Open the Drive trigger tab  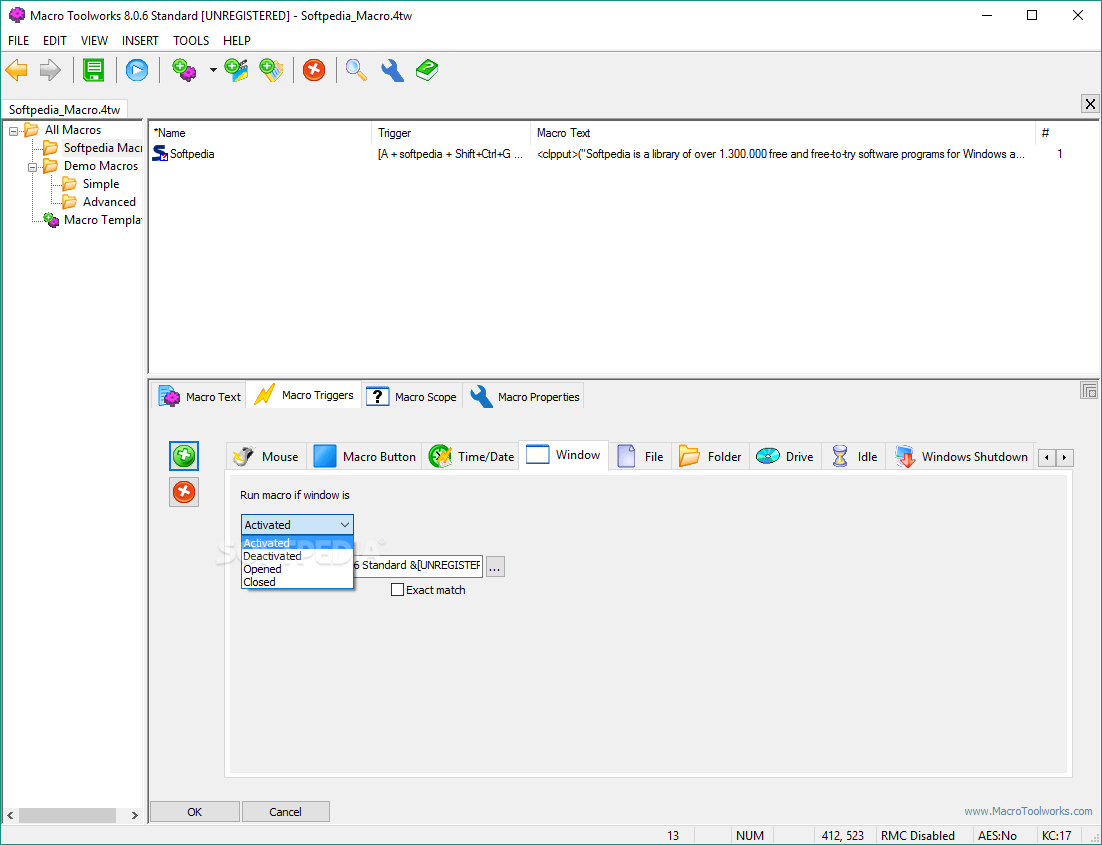(785, 457)
